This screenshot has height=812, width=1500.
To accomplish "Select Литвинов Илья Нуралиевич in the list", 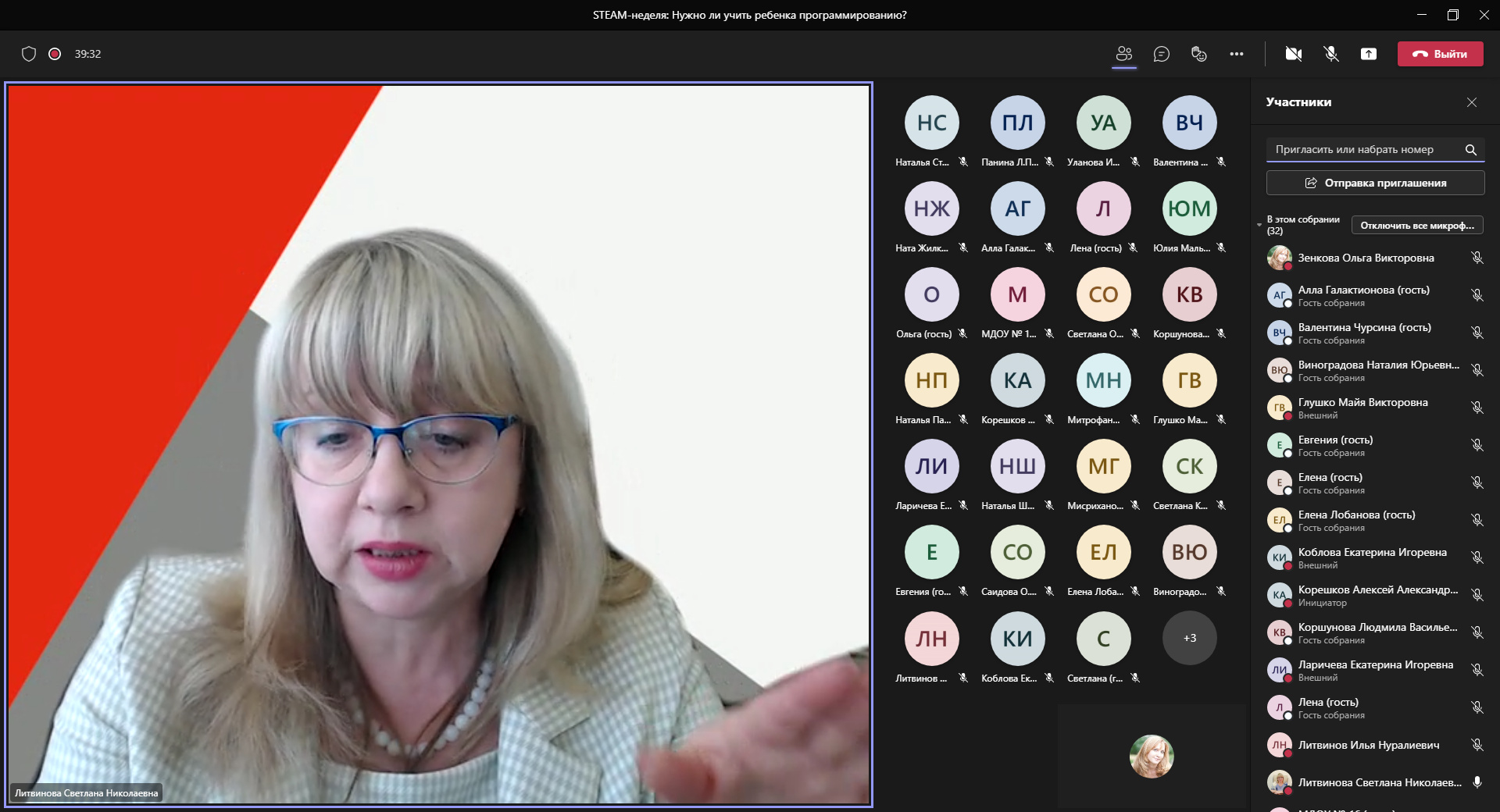I will [x=1368, y=745].
